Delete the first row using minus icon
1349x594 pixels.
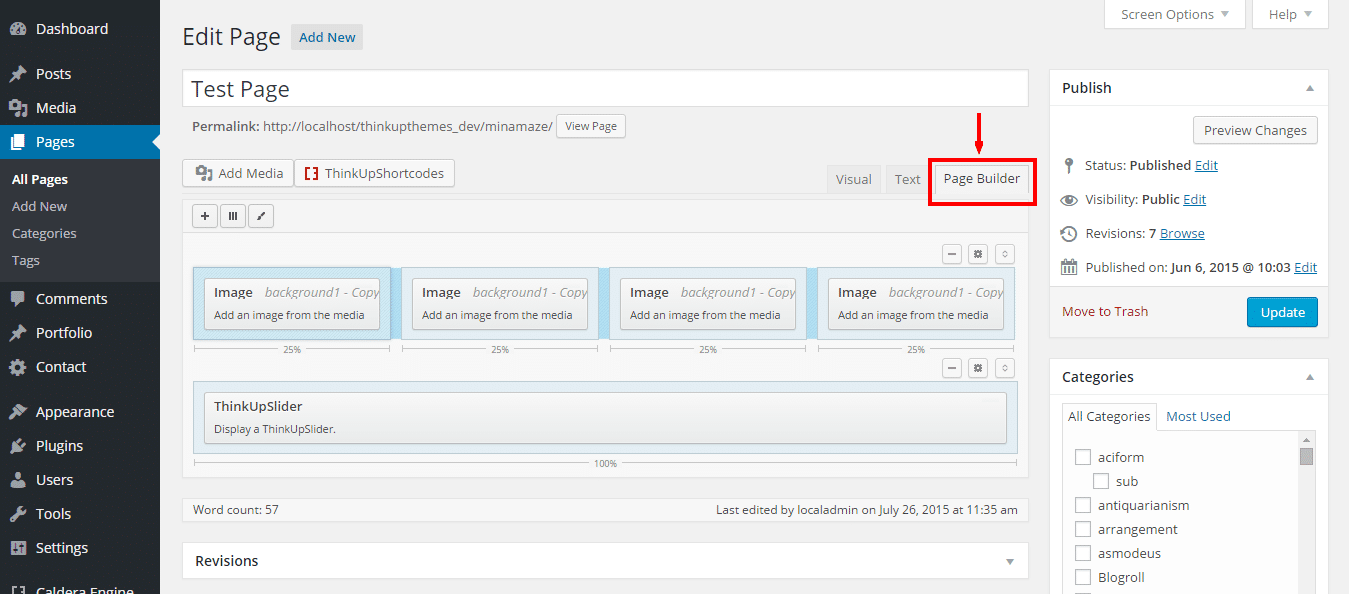(952, 254)
